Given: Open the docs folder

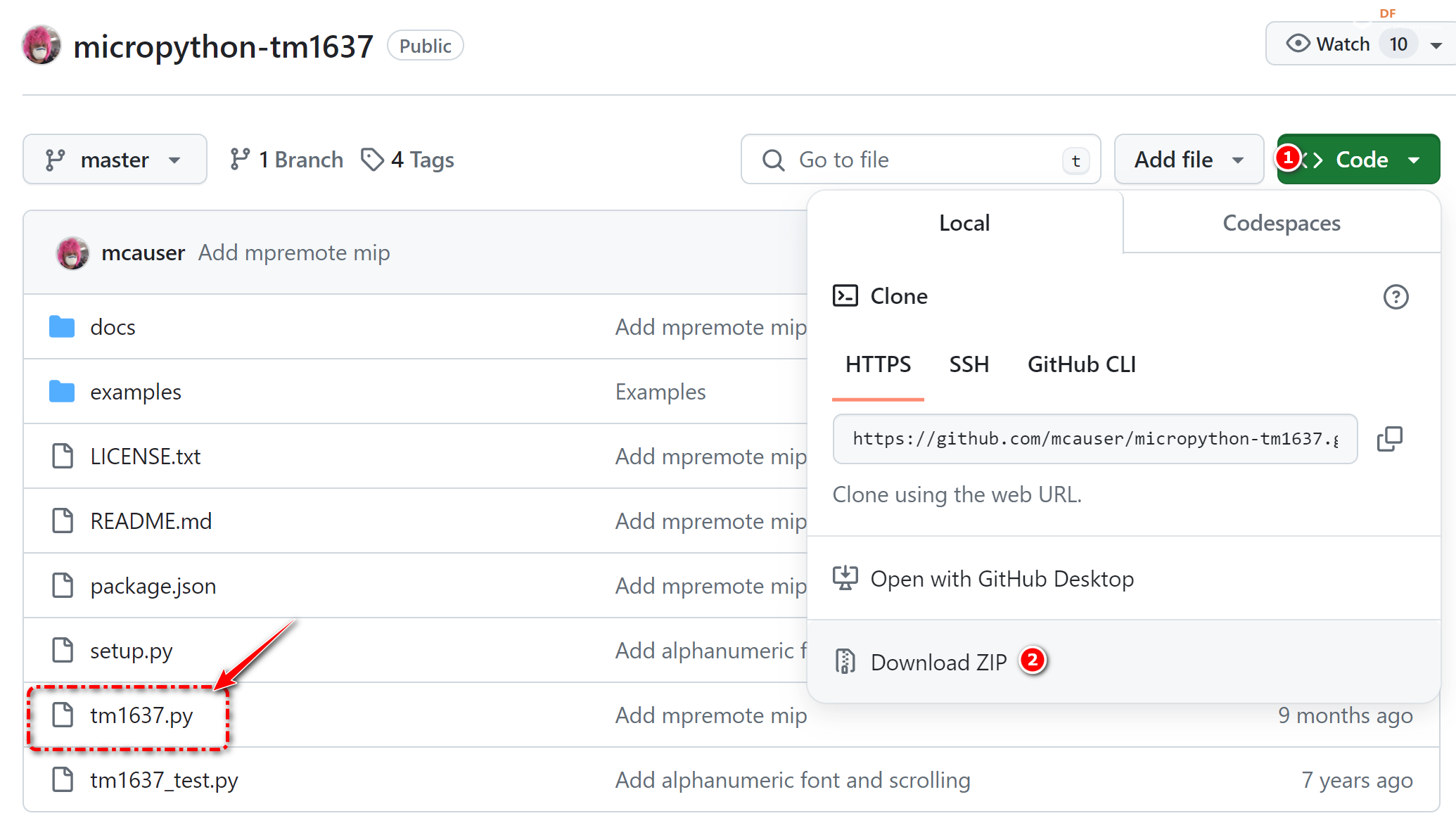Looking at the screenshot, I should click(x=113, y=327).
